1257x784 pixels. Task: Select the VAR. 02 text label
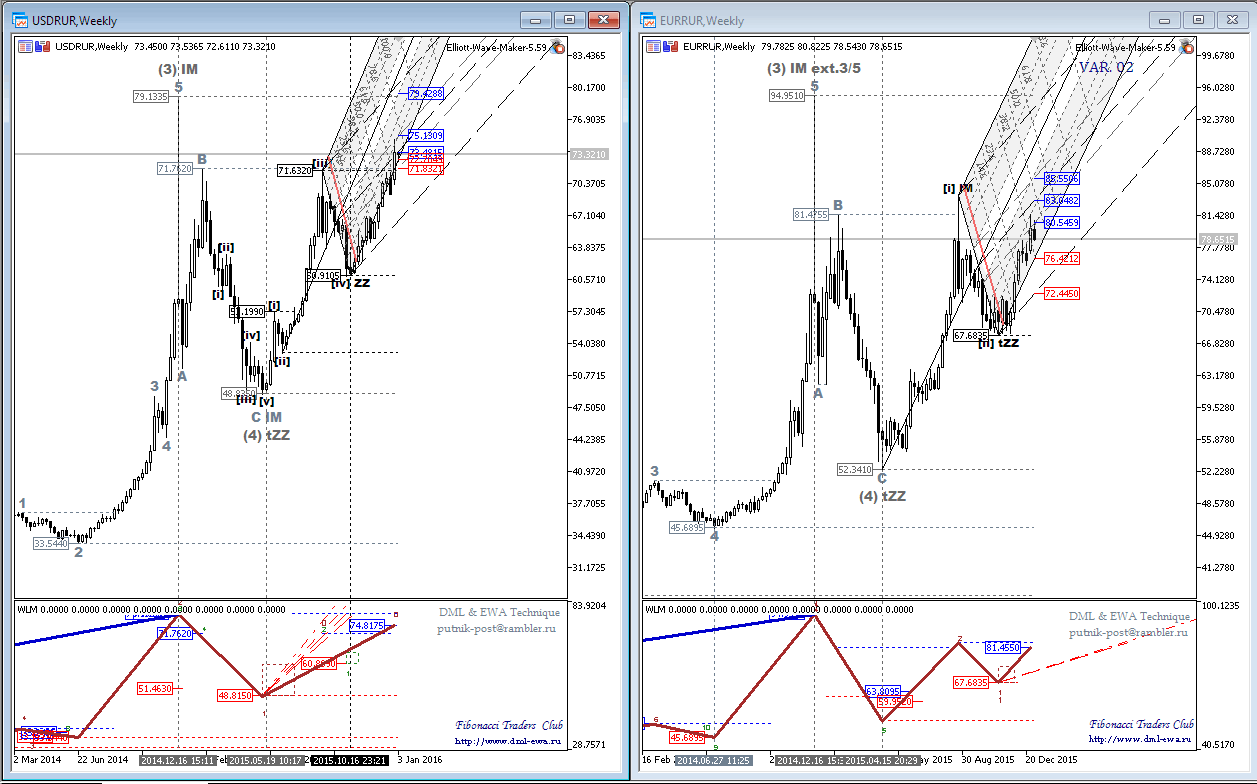(x=1106, y=67)
